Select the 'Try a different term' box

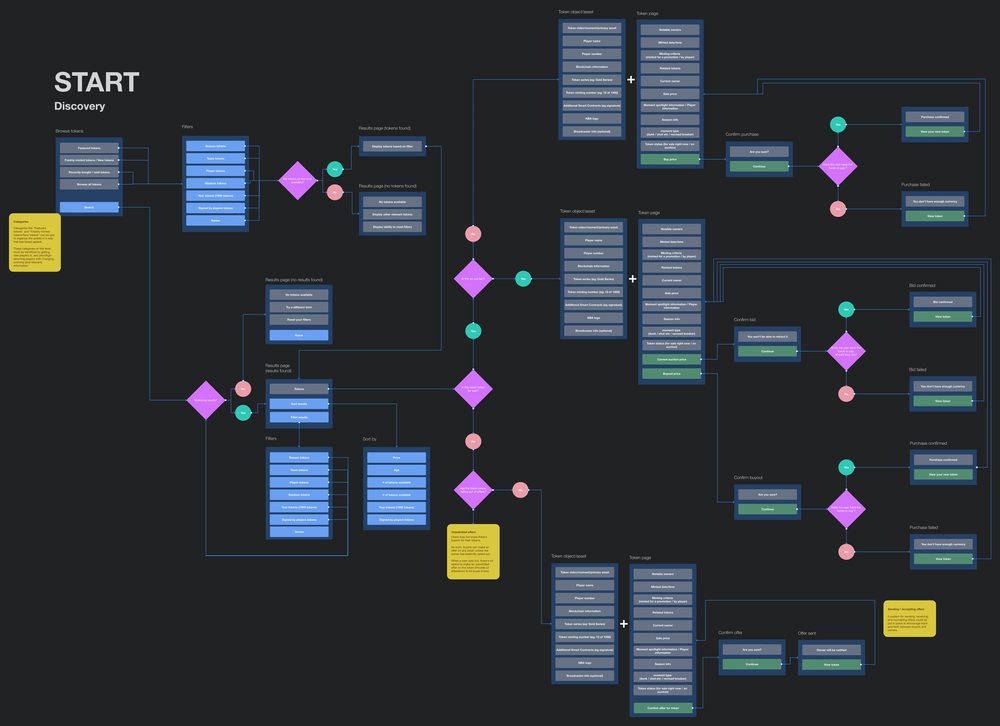(299, 307)
